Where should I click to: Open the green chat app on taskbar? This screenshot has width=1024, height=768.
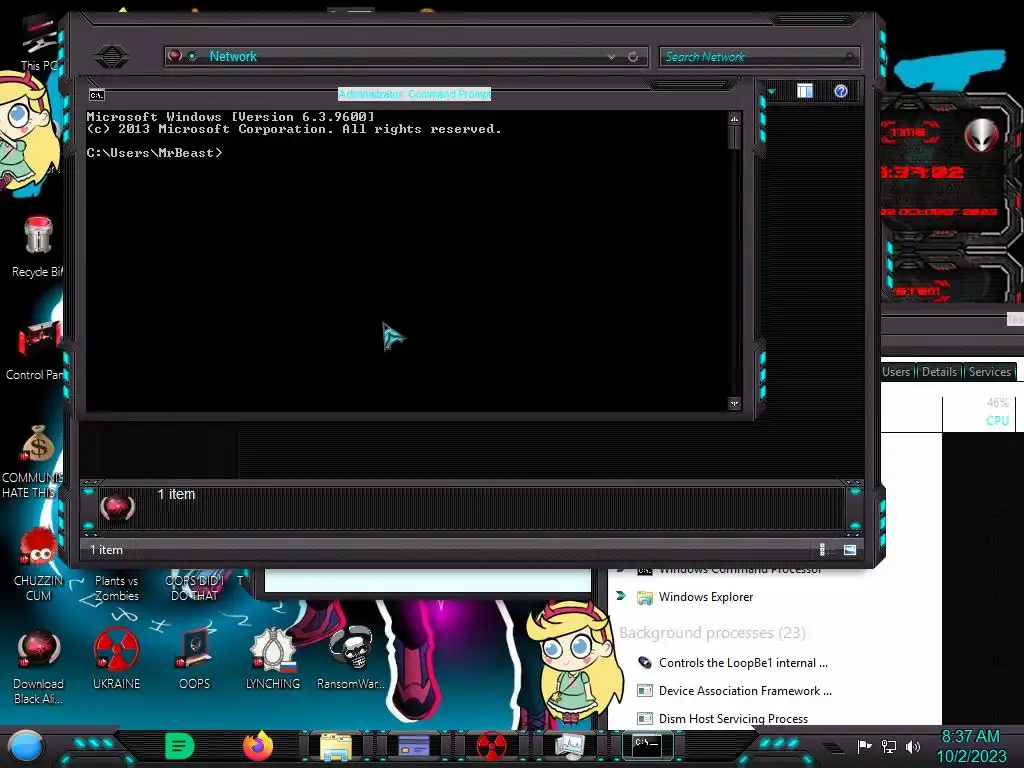pos(180,746)
